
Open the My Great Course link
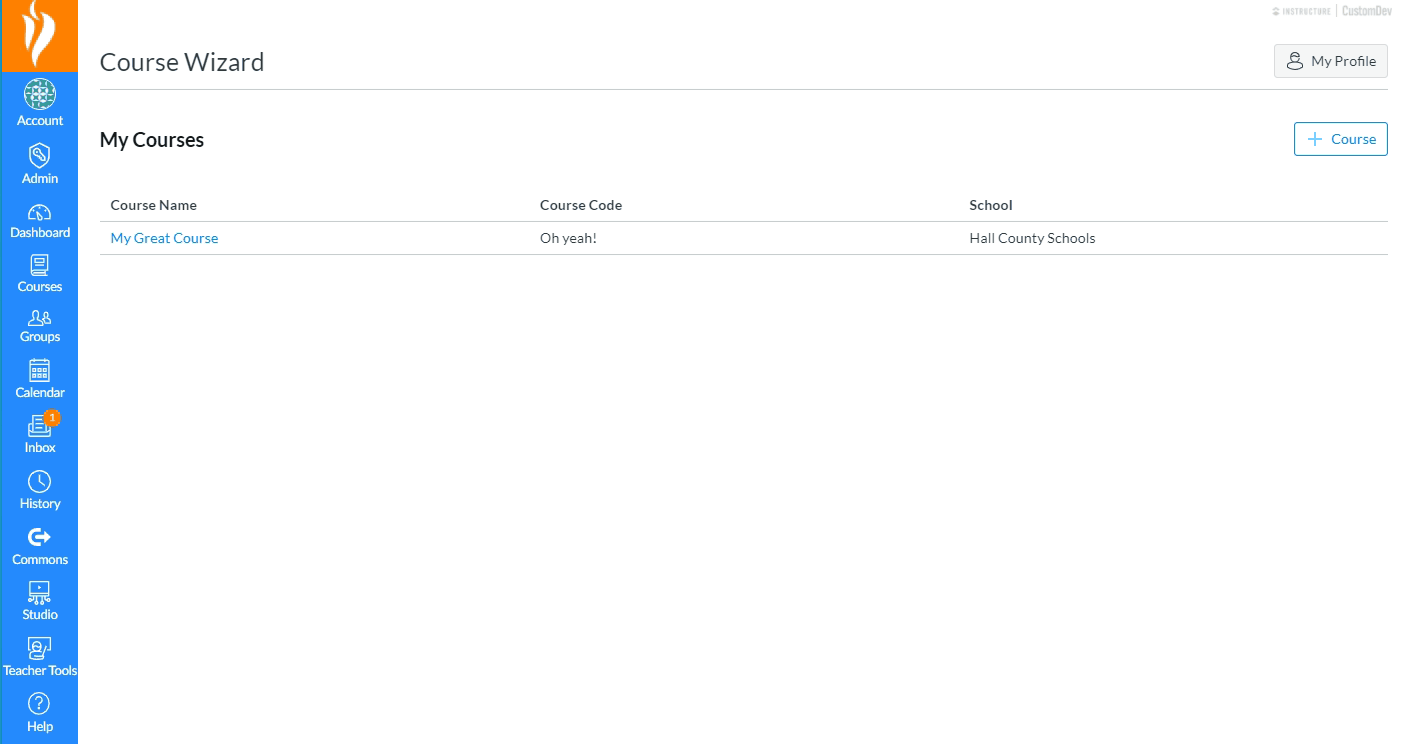coord(164,238)
